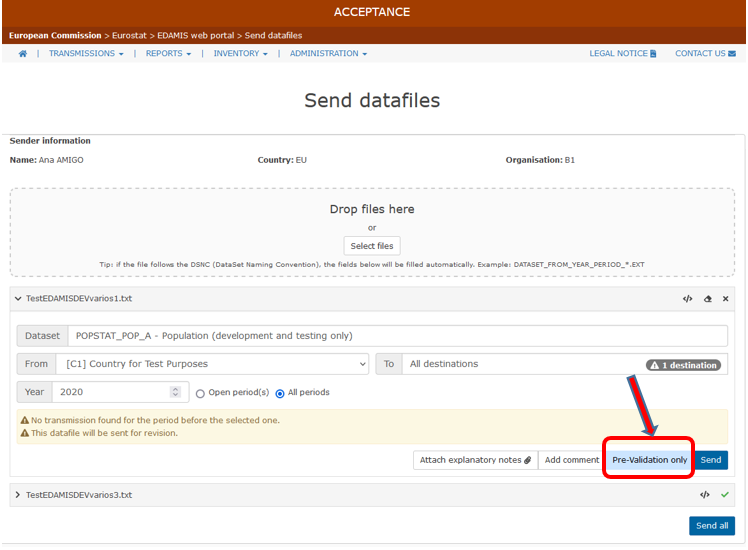The width and height of the screenshot is (748, 550).
Task: Click warning icon beside No transmission found message
Action: coord(25,420)
